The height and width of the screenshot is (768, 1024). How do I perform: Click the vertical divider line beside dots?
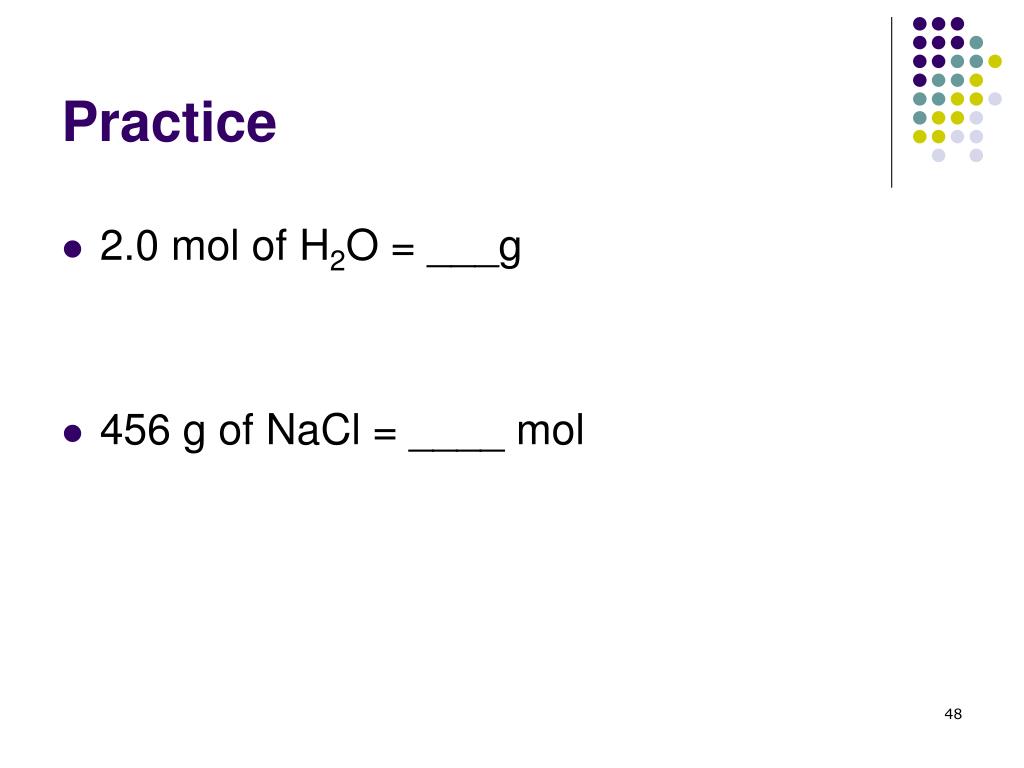coord(891,103)
